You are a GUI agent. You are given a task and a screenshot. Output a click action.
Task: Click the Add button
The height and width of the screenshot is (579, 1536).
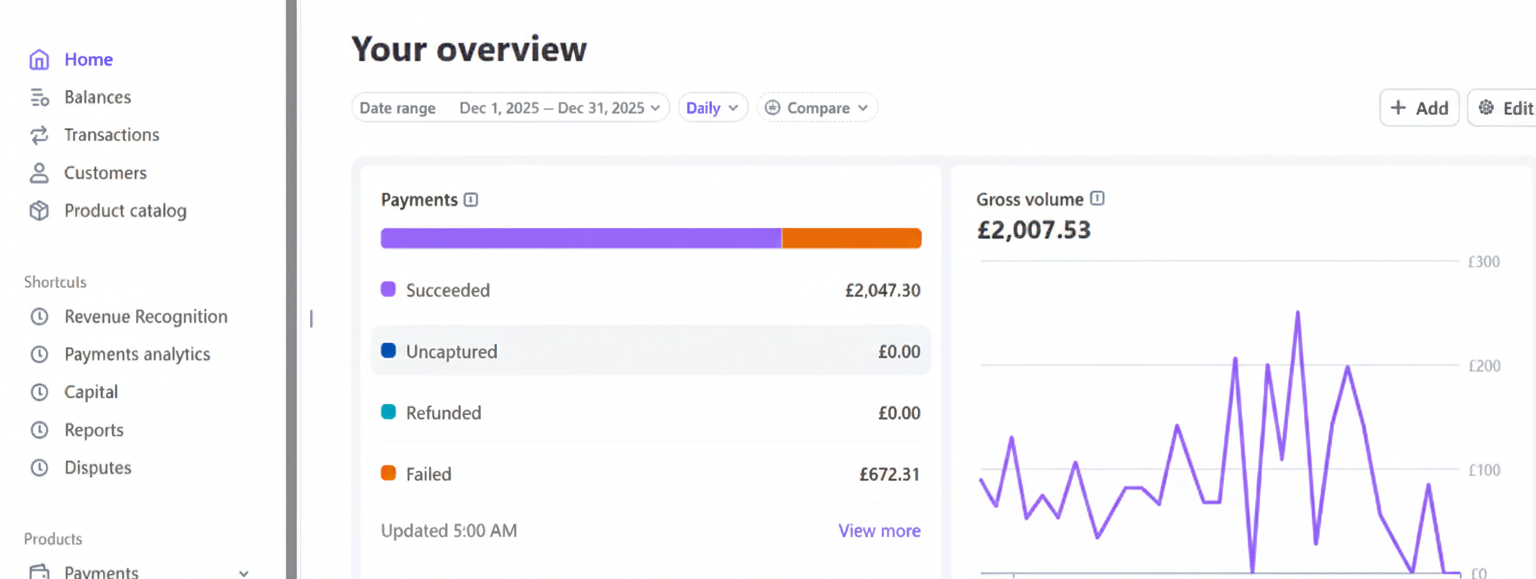pyautogui.click(x=1419, y=108)
